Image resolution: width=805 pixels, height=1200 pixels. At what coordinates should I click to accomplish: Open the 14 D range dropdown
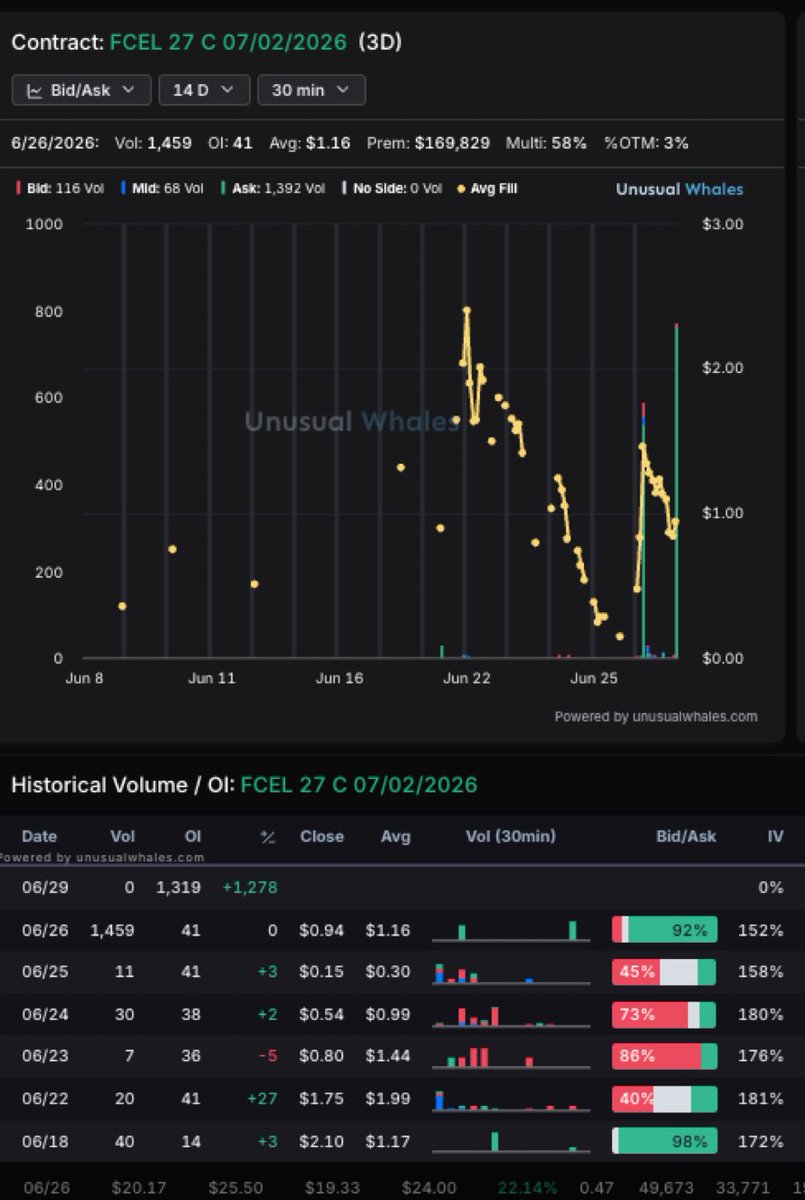(x=204, y=90)
